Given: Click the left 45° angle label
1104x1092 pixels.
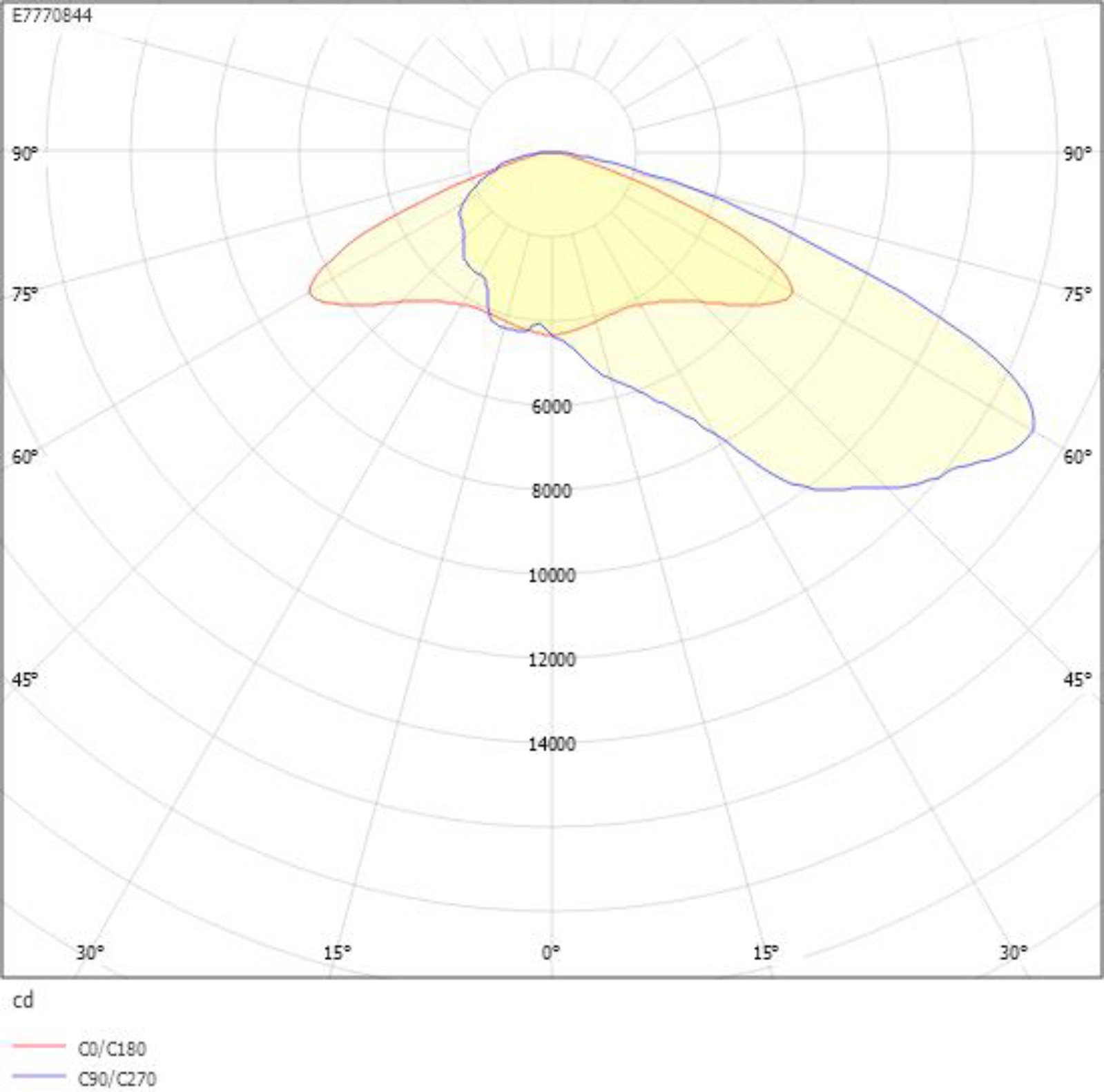Looking at the screenshot, I should 25,679.
